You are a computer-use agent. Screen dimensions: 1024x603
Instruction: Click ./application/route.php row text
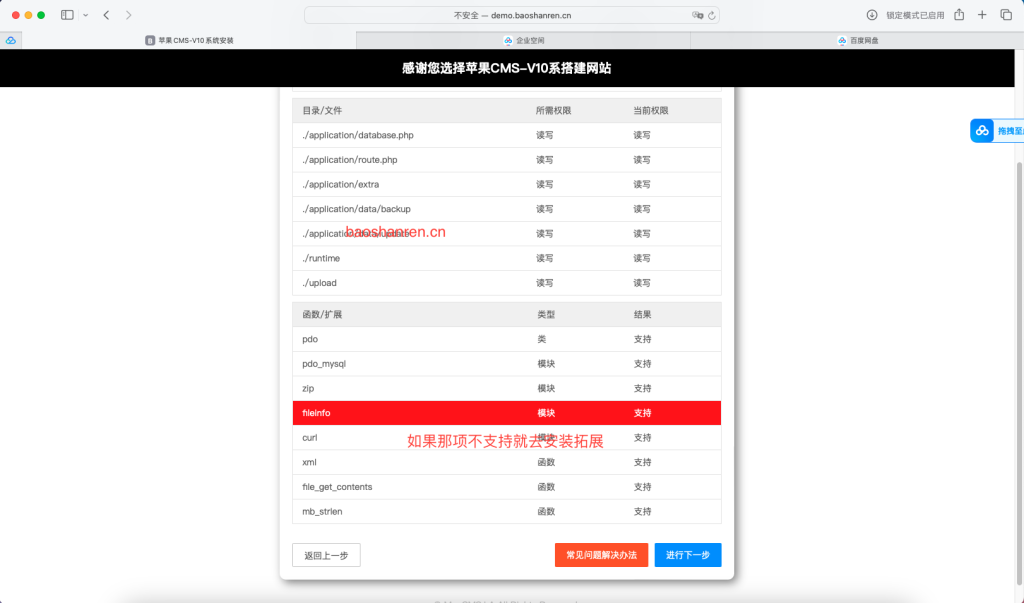pos(349,160)
